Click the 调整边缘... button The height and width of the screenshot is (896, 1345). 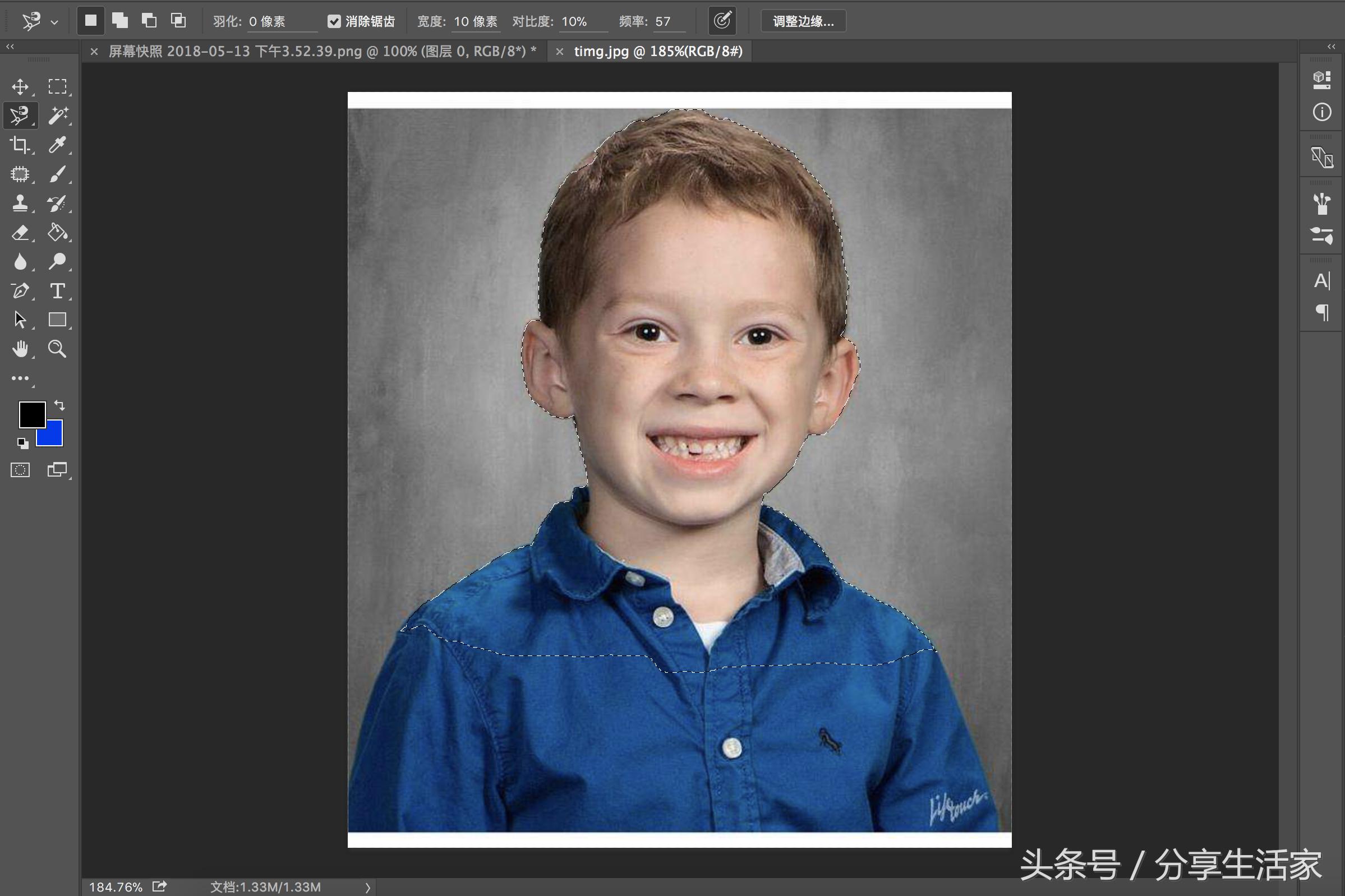803,22
